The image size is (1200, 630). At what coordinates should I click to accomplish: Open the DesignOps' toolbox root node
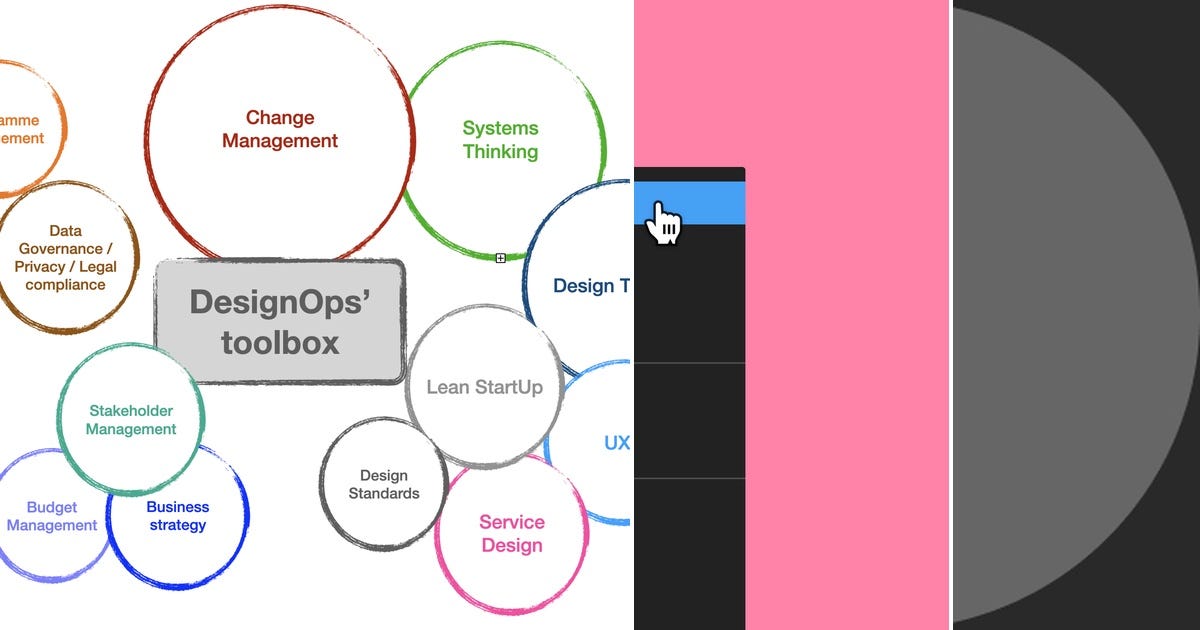pos(280,322)
